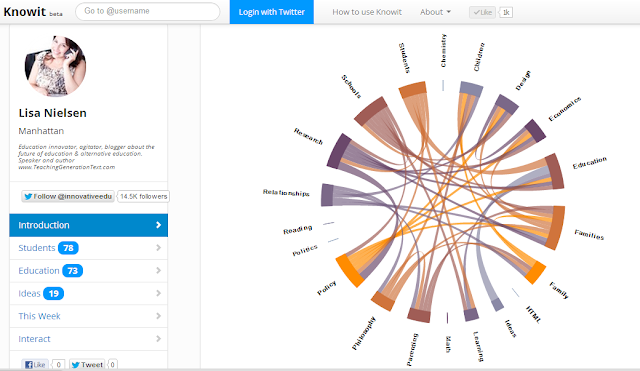
Task: Click Login with Twitter button
Action: pos(271,12)
